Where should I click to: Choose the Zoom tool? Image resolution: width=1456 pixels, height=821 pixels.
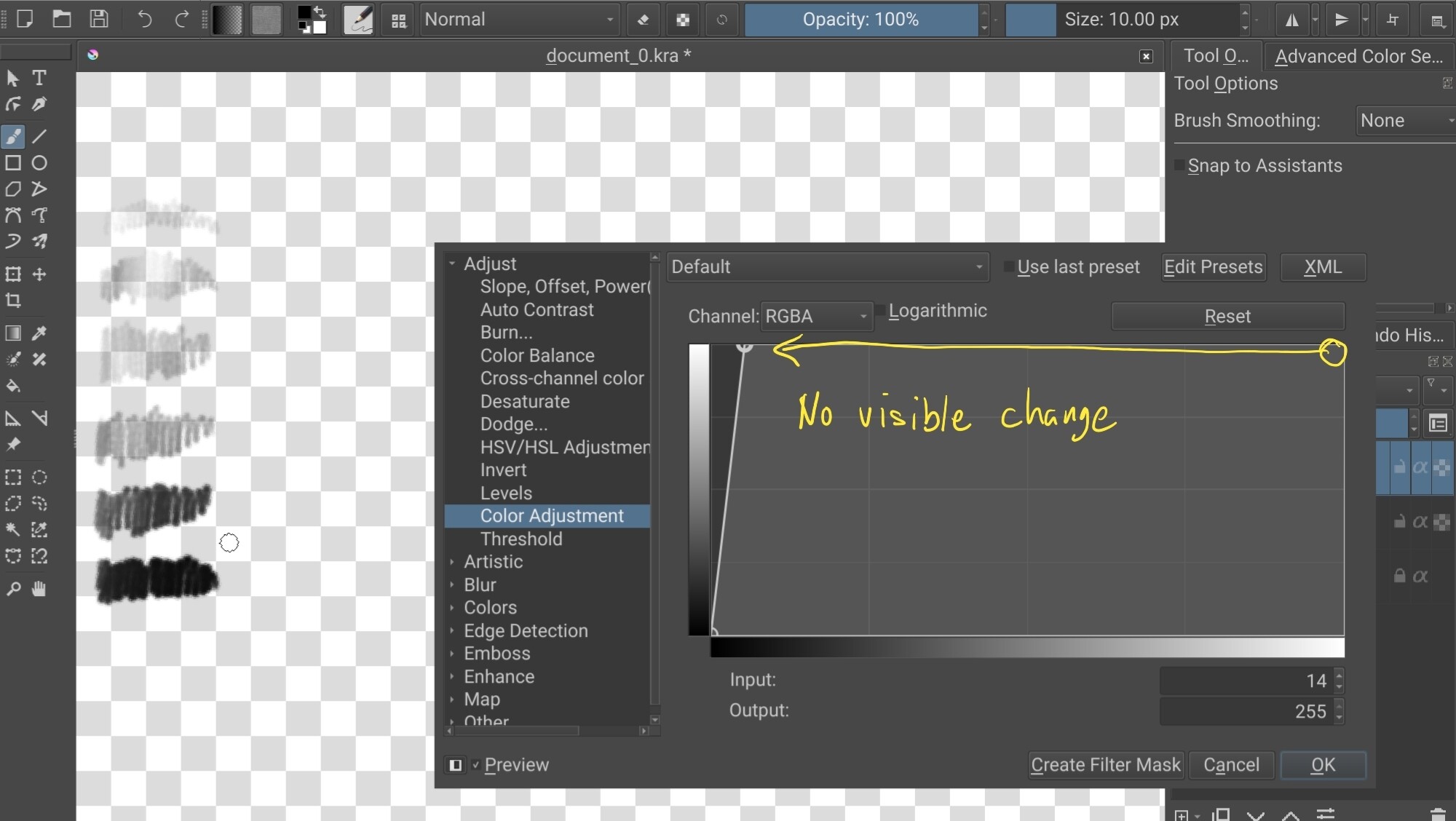pos(13,589)
